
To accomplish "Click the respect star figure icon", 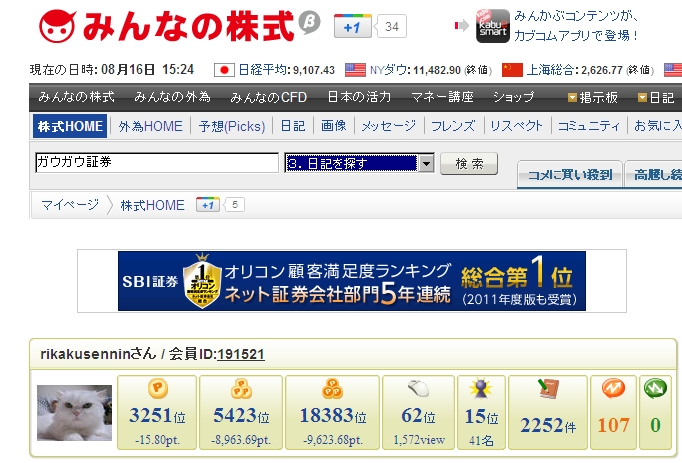I will pyautogui.click(x=481, y=389).
